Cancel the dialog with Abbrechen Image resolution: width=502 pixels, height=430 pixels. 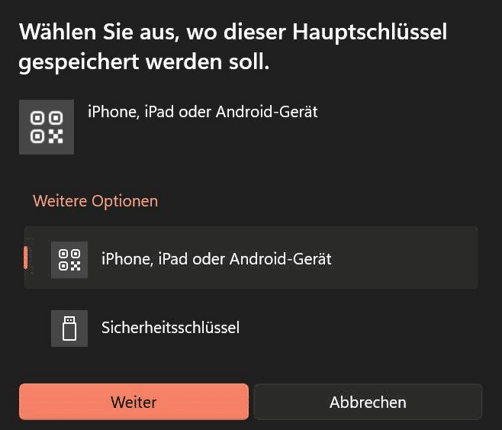tap(368, 402)
